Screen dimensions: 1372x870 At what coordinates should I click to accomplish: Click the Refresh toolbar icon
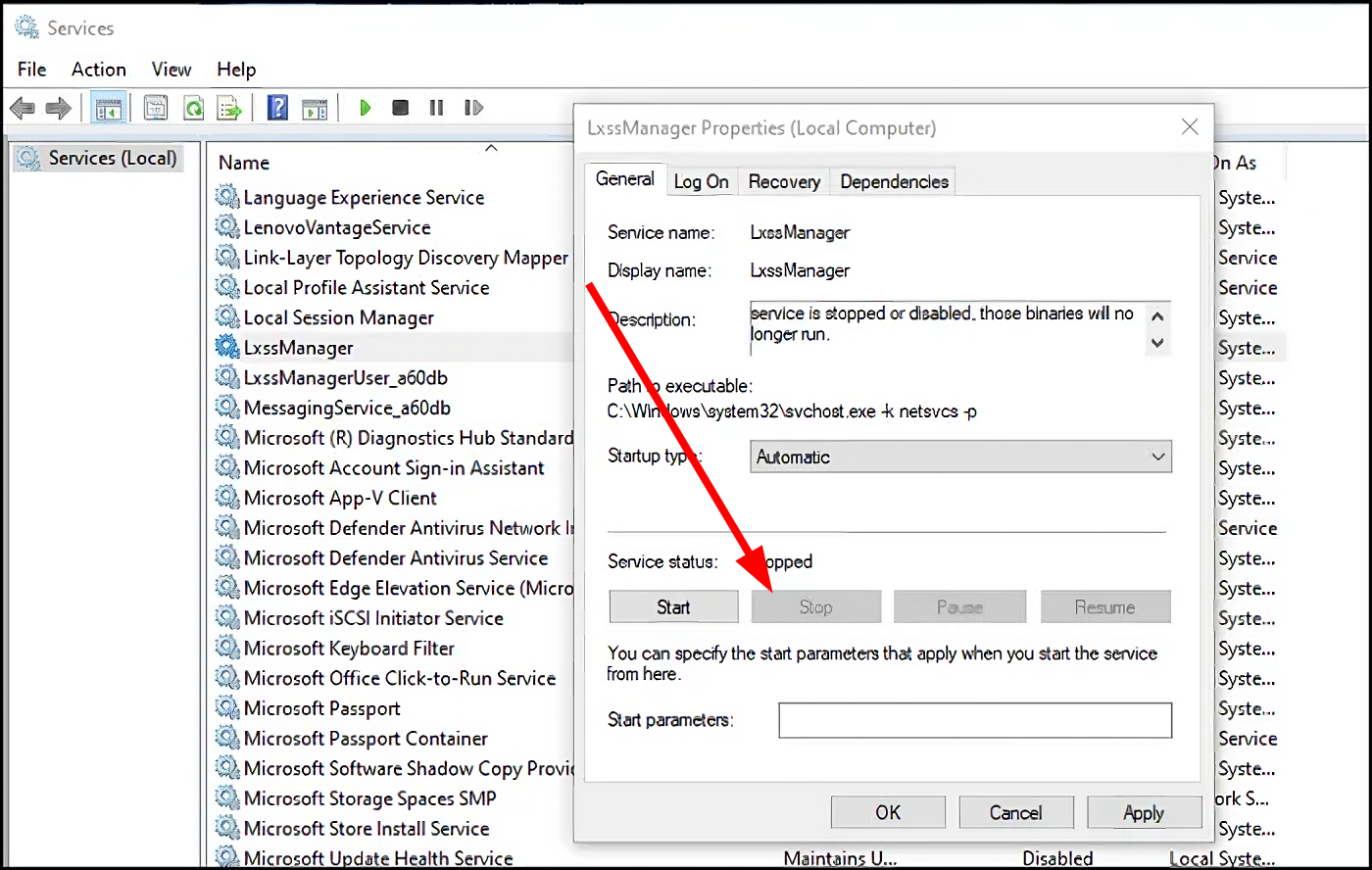[x=193, y=108]
